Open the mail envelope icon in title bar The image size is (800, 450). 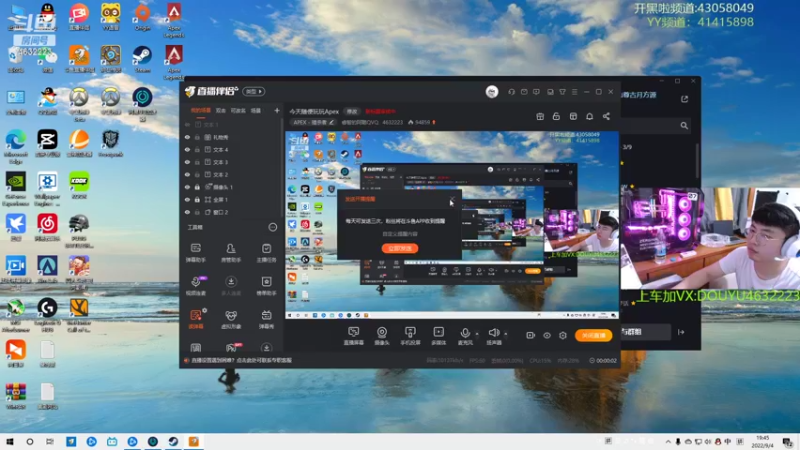click(524, 92)
